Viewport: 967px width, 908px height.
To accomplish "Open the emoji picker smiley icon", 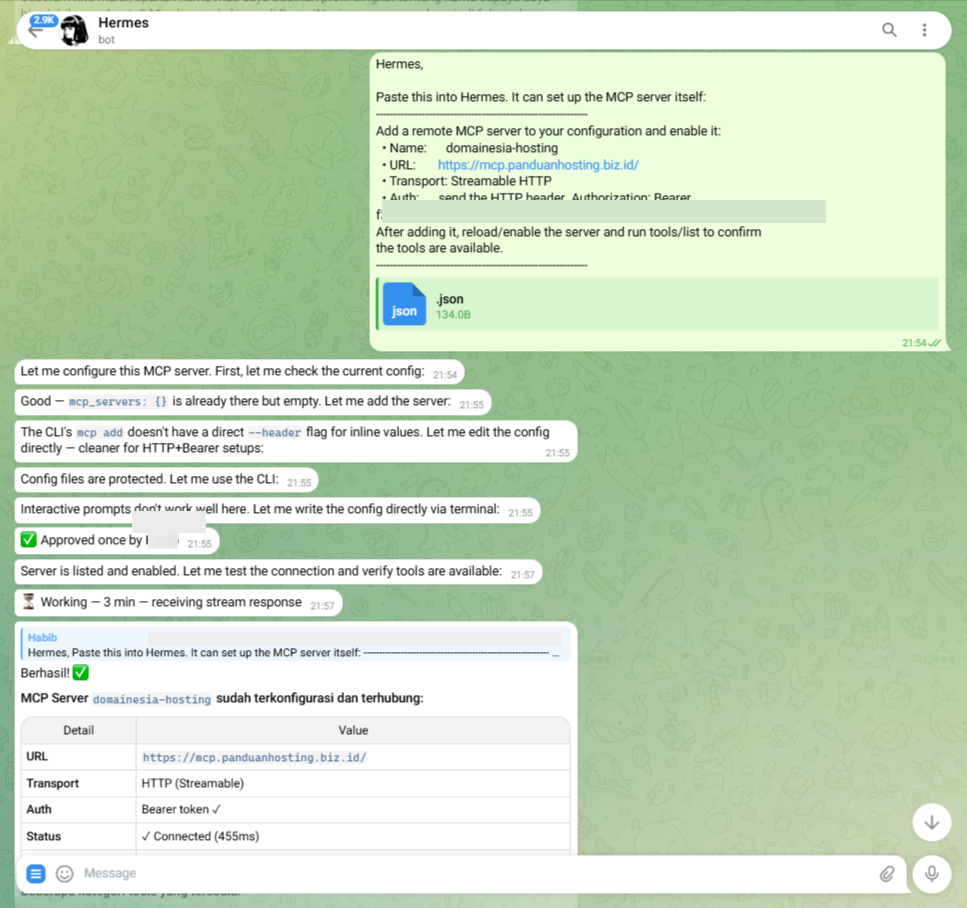I will [x=64, y=873].
